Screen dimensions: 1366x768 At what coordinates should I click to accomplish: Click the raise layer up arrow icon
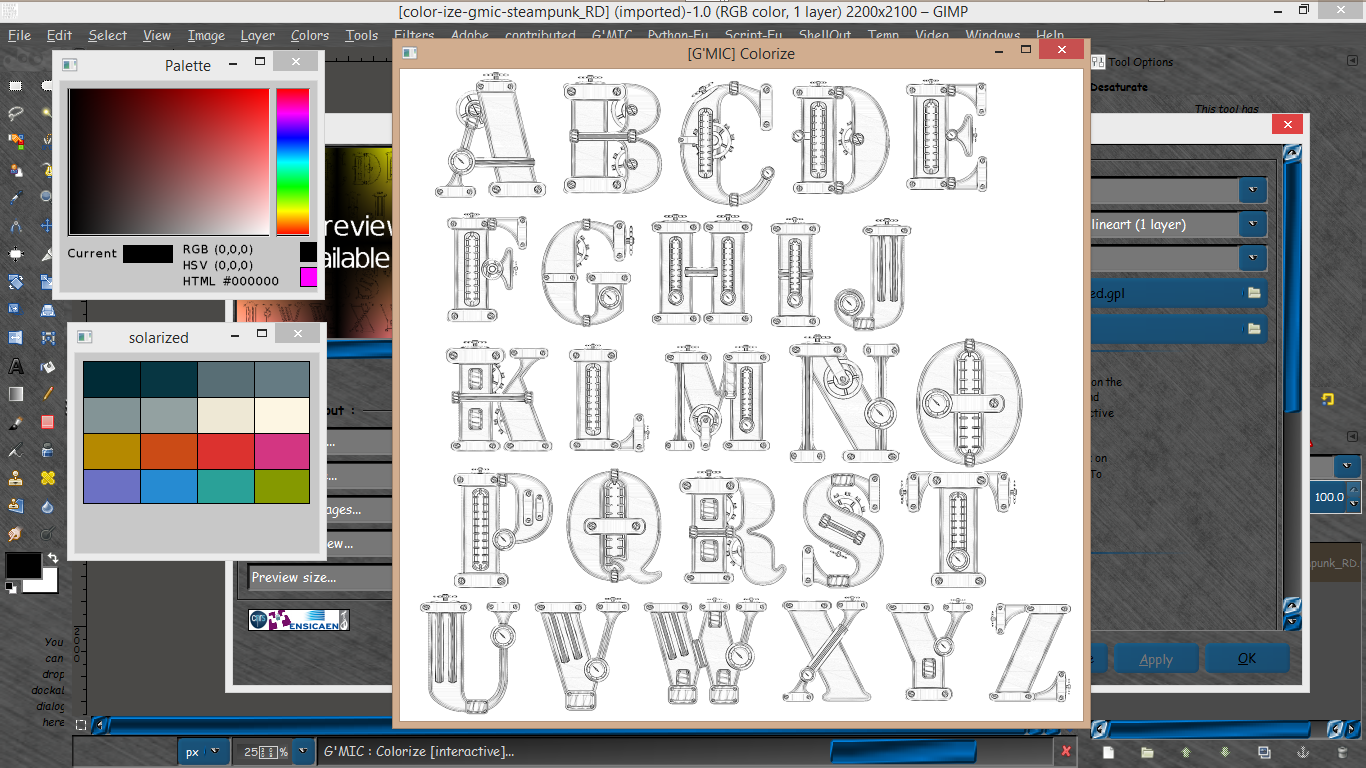tap(1186, 752)
